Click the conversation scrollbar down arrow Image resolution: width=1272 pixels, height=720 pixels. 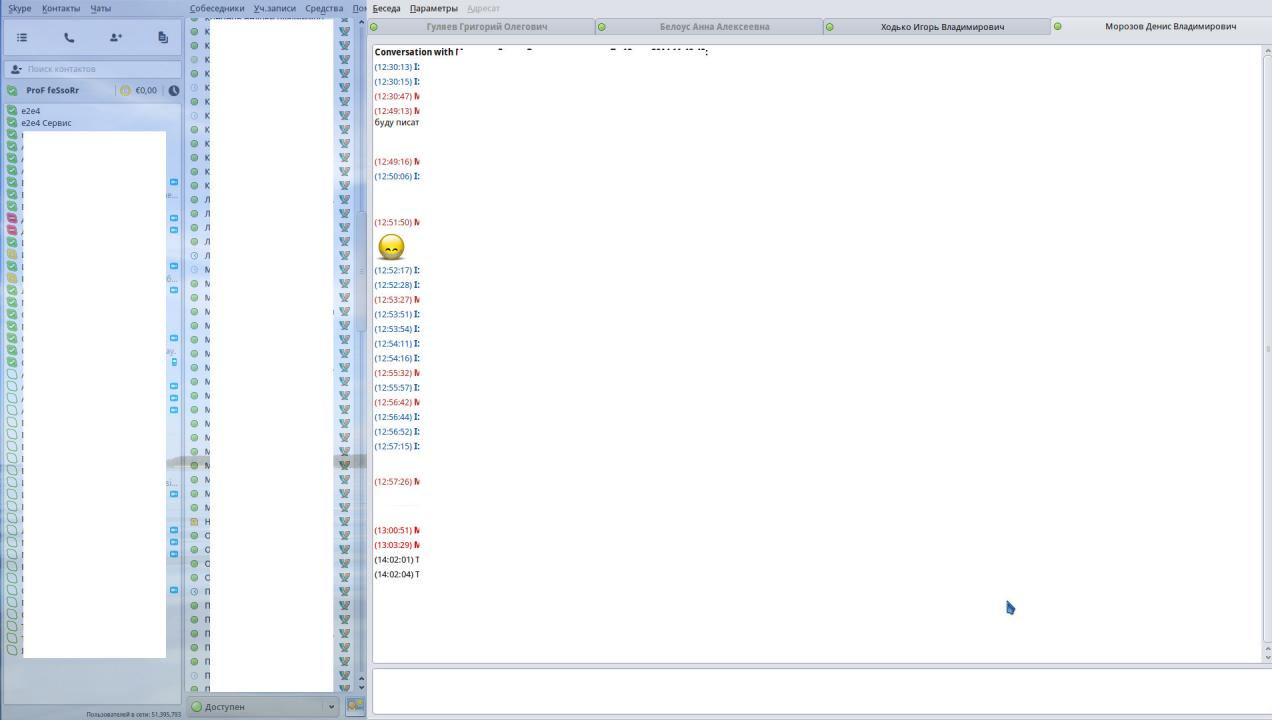[x=1268, y=657]
